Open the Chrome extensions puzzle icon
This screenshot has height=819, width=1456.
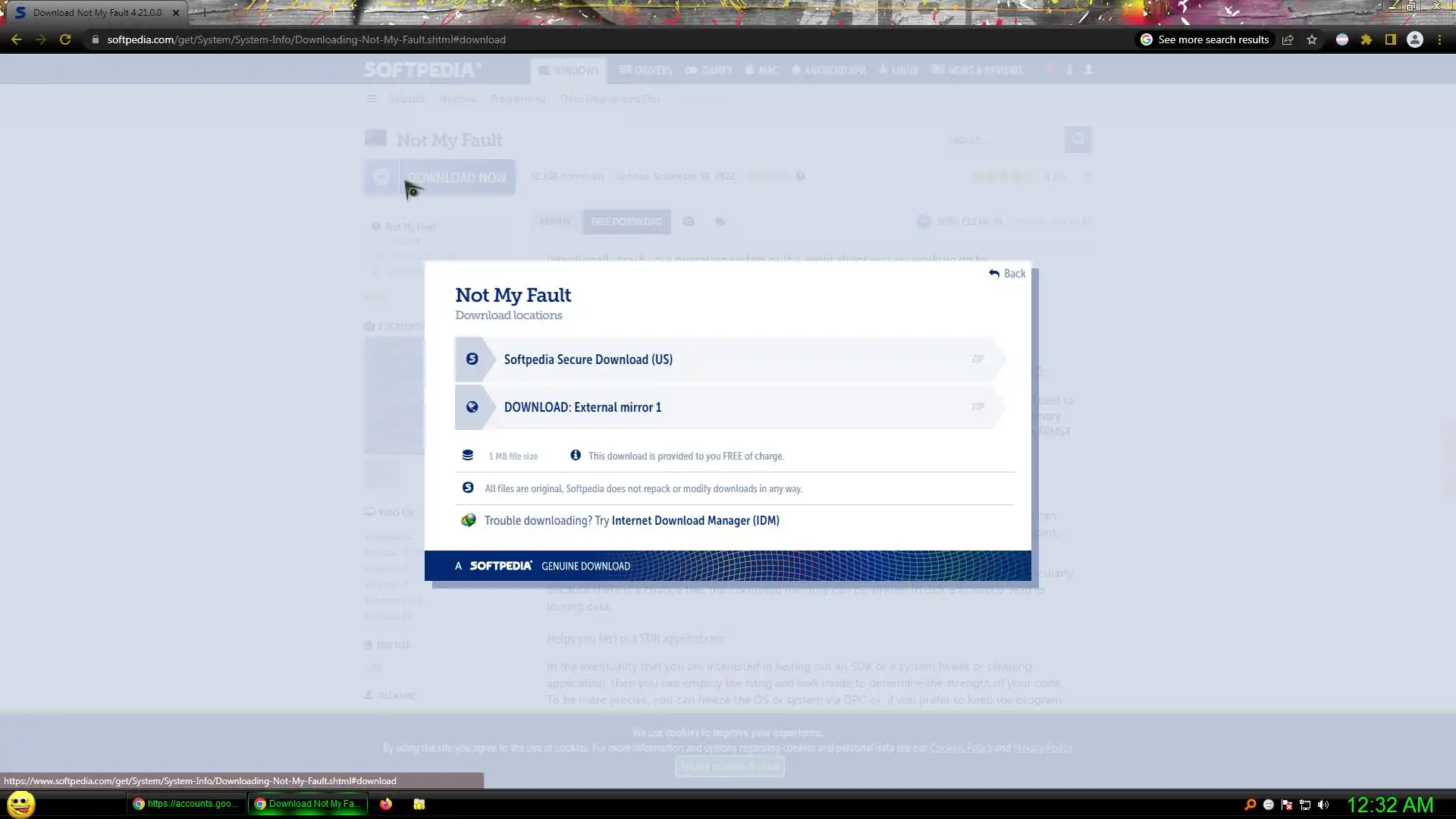point(1366,39)
